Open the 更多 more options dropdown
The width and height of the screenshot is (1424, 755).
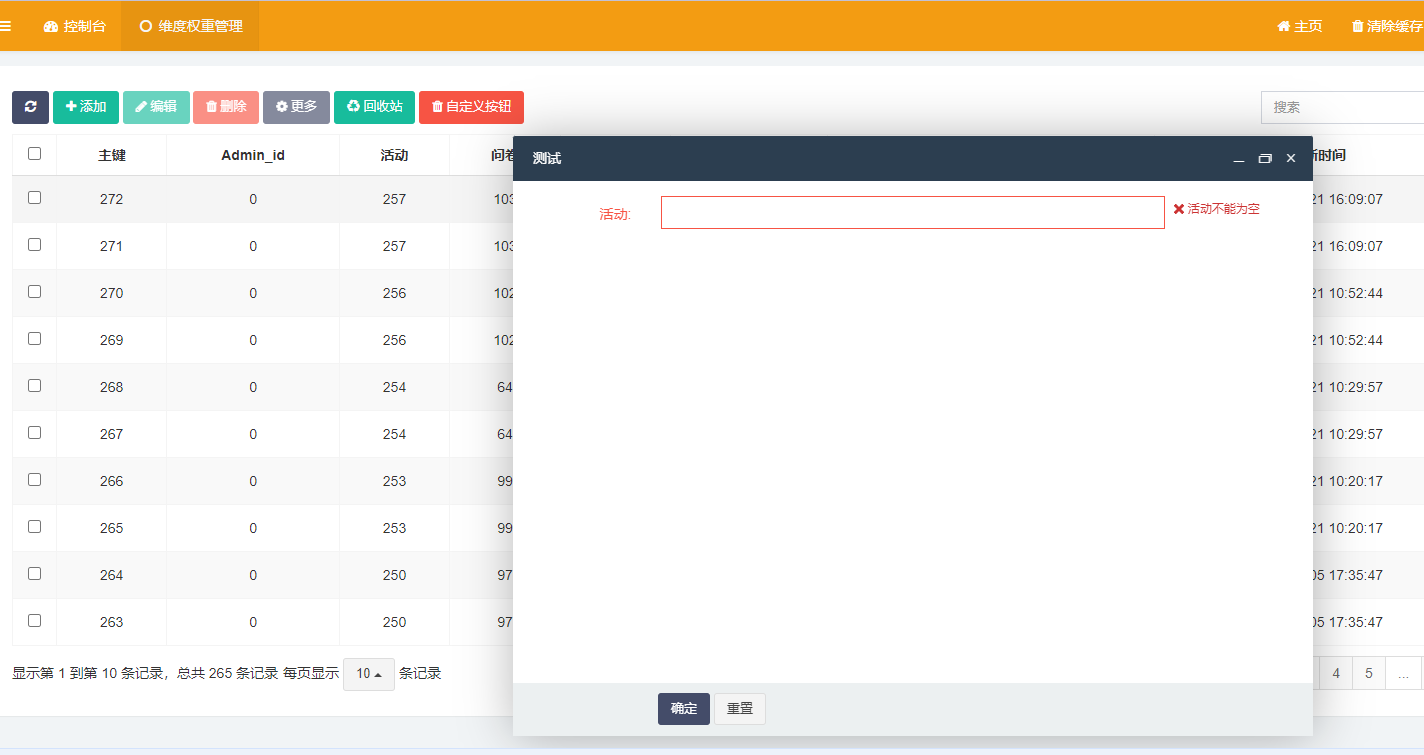click(x=296, y=107)
